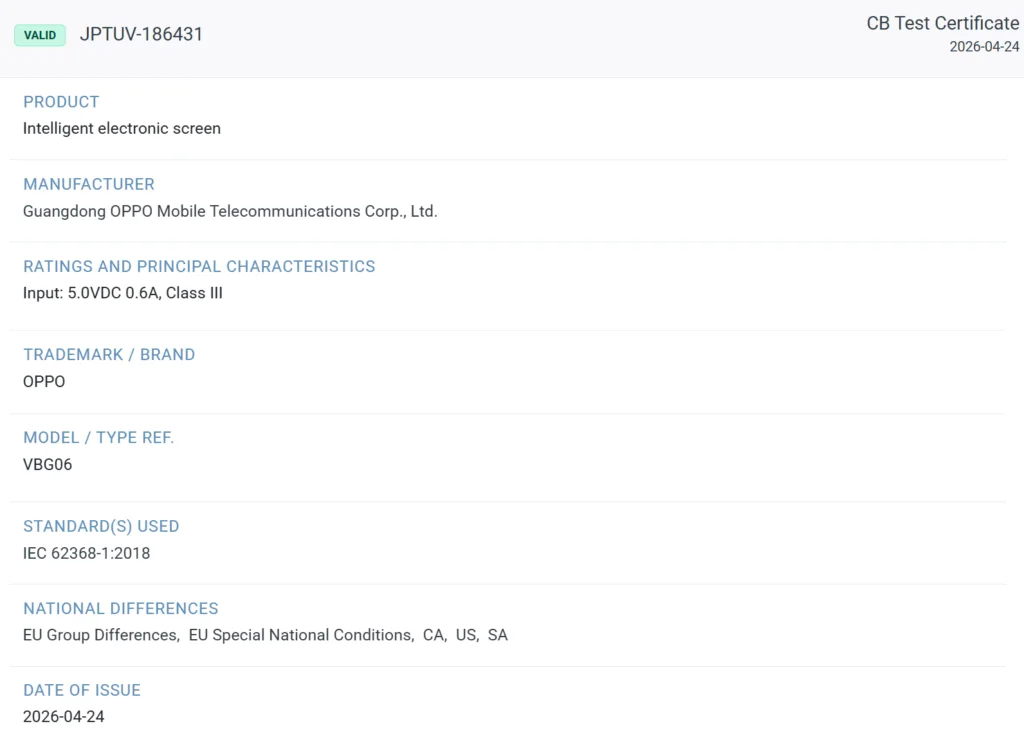Screen dimensions: 1024x742
Task: Click the NATIONAL DIFFERENCES label
Action: click(121, 609)
